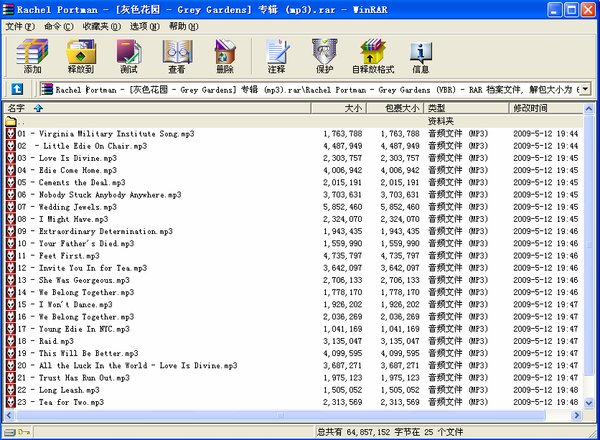The height and width of the screenshot is (440, 600).
Task: Select '12 - Invite You In for Tea.mp3'
Action: pyautogui.click(x=82, y=268)
